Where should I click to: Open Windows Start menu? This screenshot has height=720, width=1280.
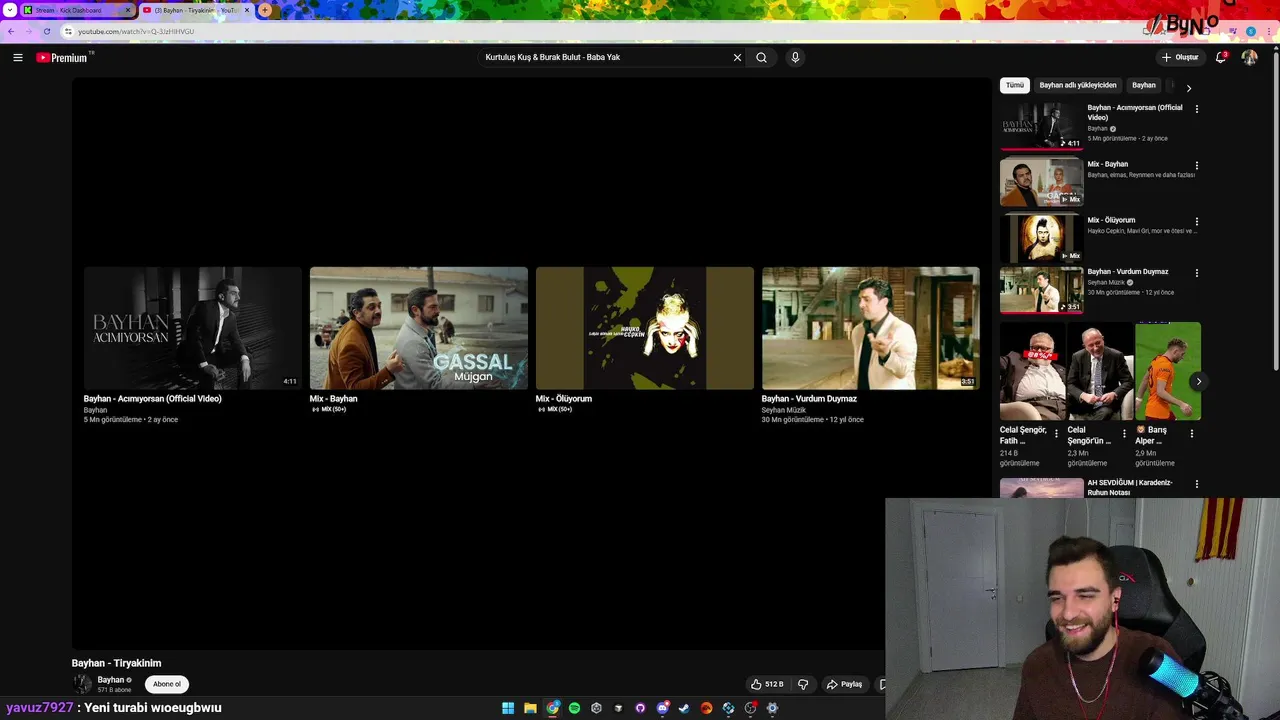coord(508,708)
